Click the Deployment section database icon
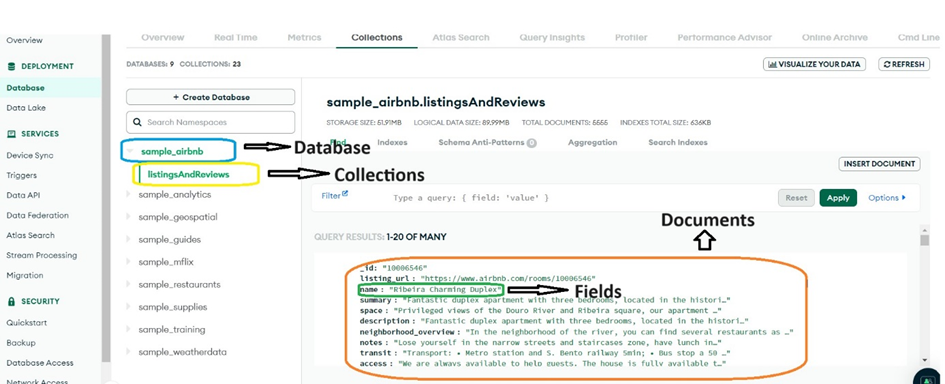The height and width of the screenshot is (384, 945). tap(11, 66)
